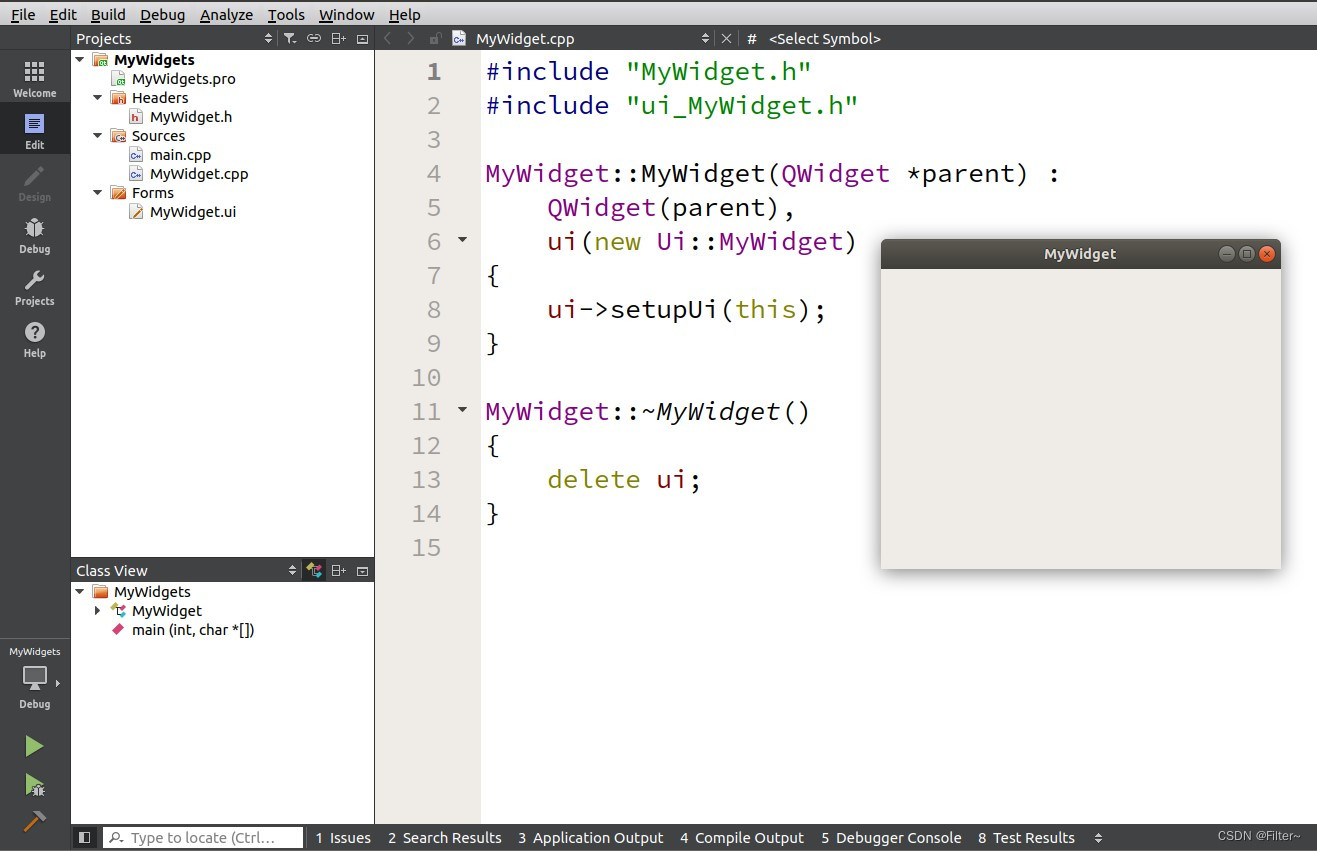Open the Debug menu

(162, 15)
